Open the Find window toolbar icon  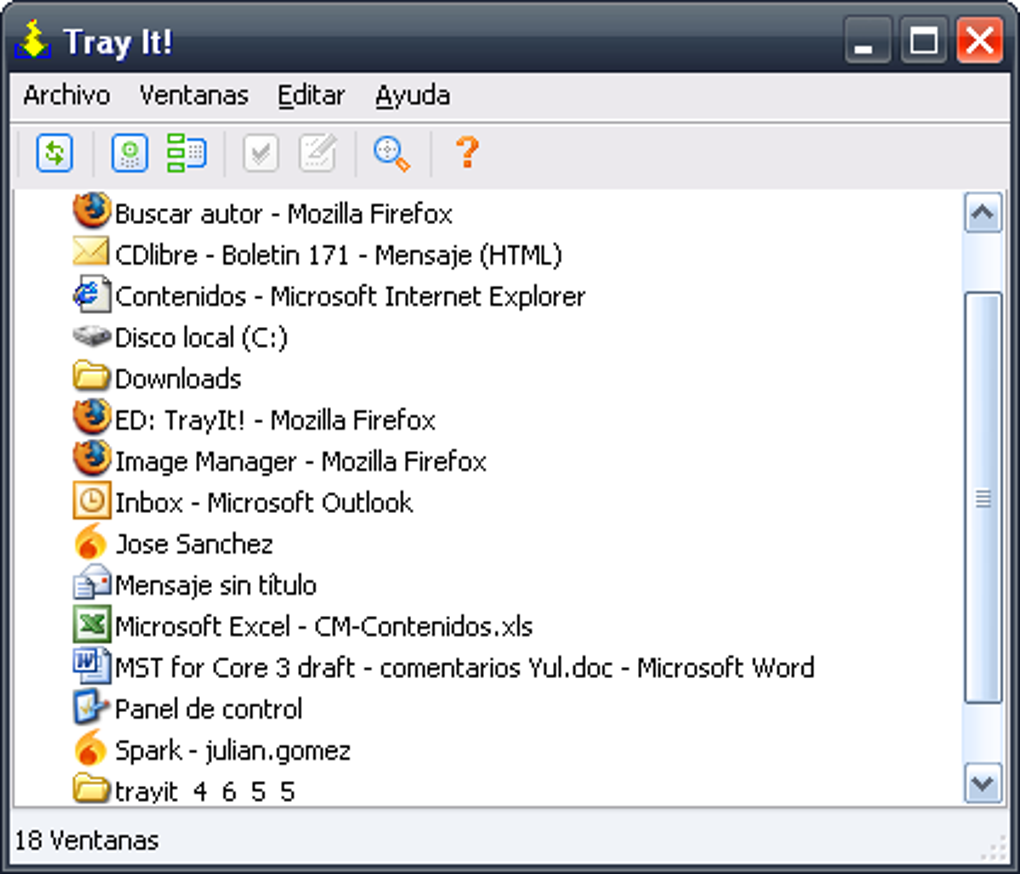[392, 153]
